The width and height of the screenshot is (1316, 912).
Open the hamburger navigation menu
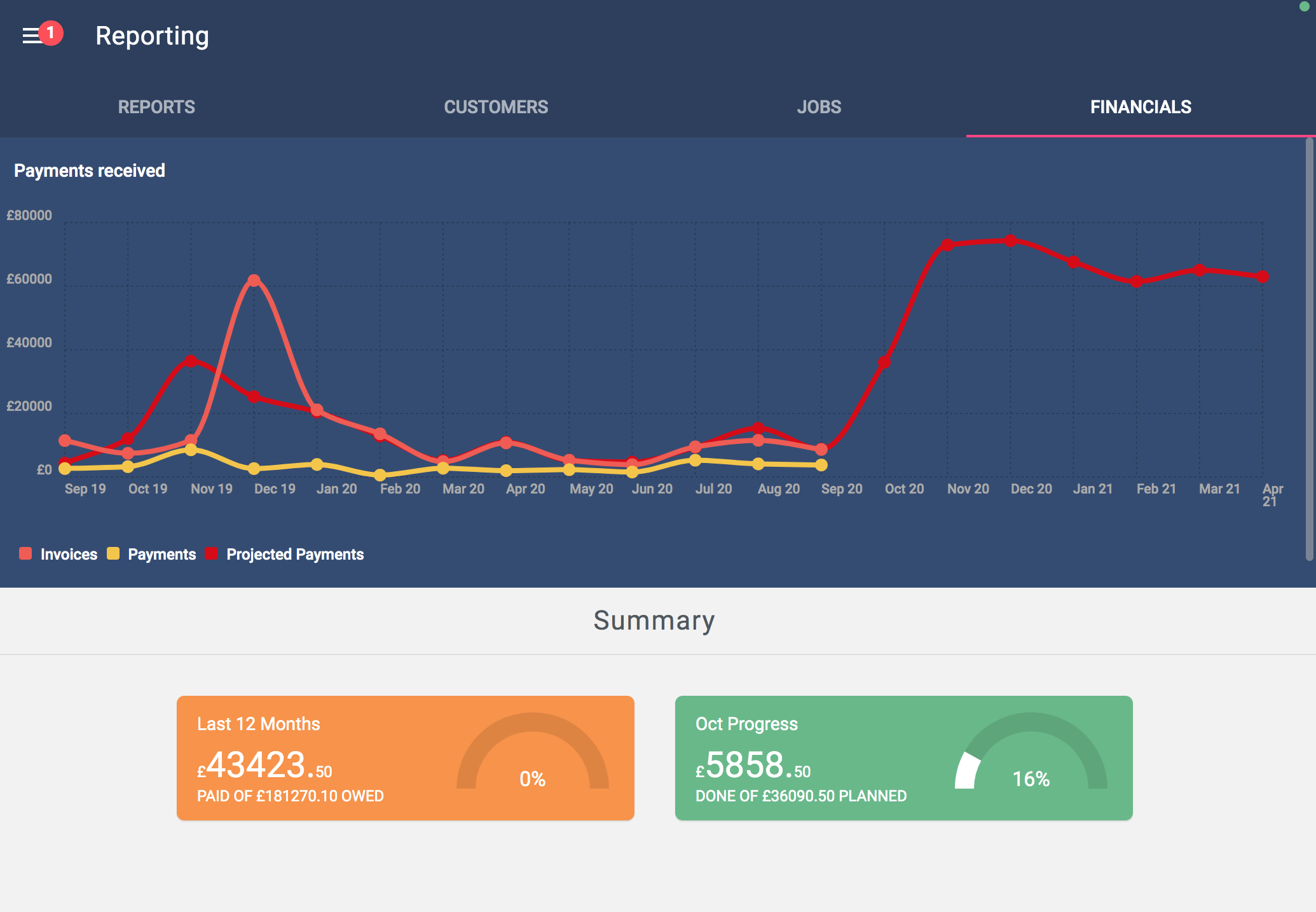pyautogui.click(x=31, y=36)
